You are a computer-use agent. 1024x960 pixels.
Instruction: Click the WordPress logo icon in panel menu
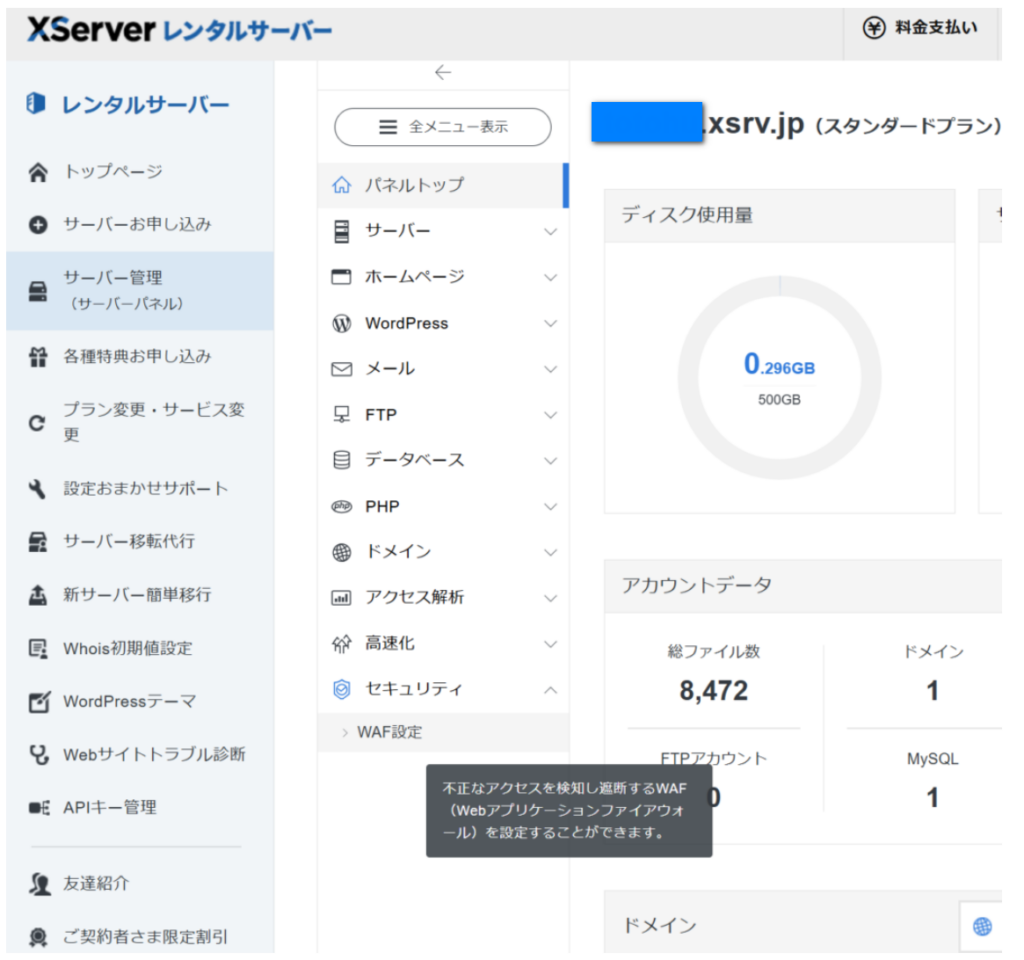342,323
